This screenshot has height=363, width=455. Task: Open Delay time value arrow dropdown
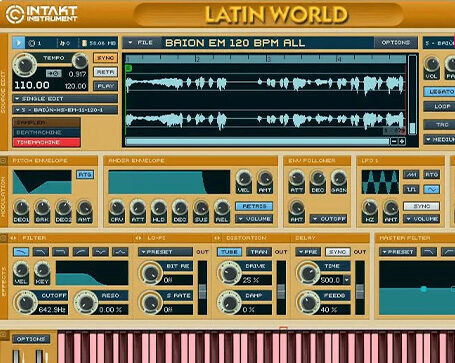tap(347, 280)
